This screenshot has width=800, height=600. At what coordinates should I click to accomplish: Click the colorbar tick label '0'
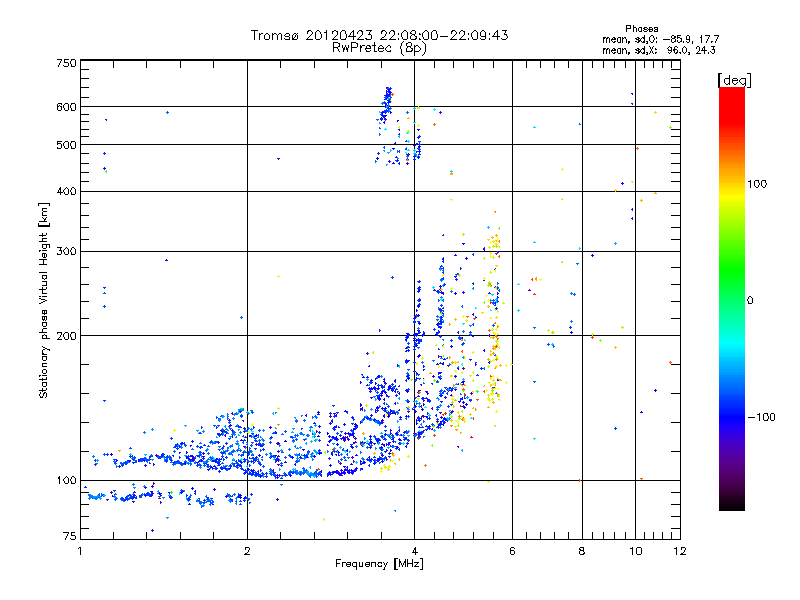coord(750,301)
